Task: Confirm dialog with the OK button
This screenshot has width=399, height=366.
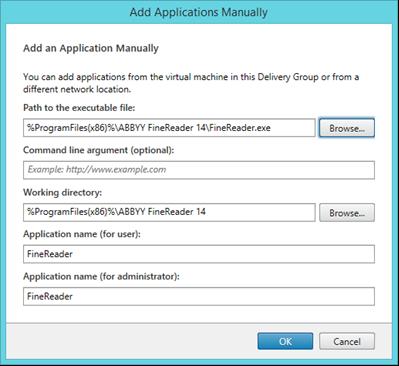Action: tap(285, 341)
